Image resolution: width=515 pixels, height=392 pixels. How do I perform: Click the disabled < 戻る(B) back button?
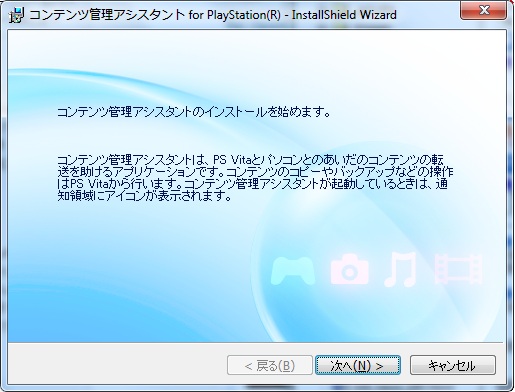(x=270, y=365)
